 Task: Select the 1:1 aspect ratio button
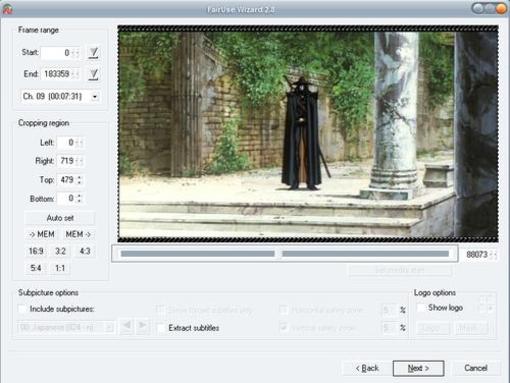60,268
